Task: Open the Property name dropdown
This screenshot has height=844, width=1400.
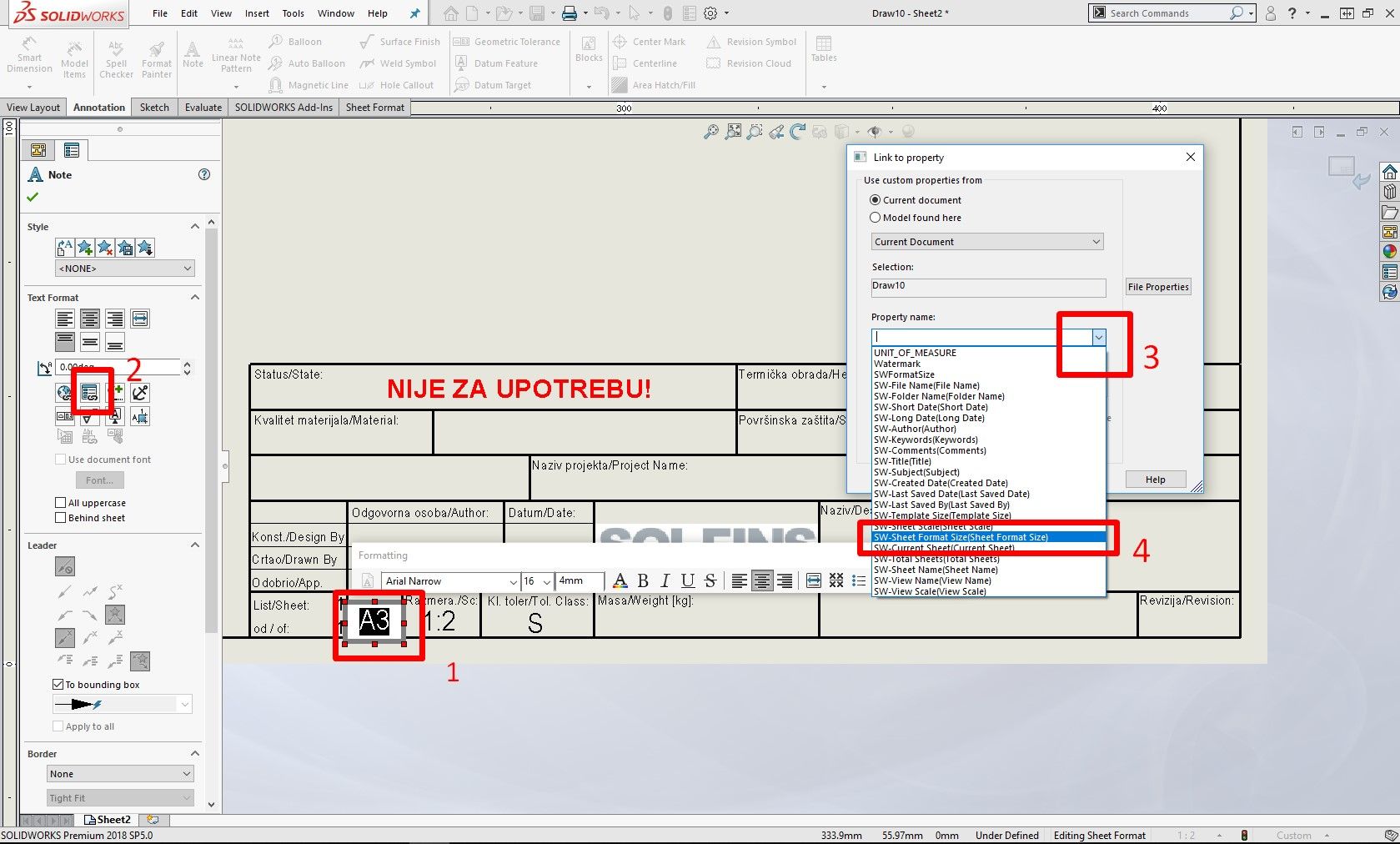Action: pyautogui.click(x=1098, y=337)
